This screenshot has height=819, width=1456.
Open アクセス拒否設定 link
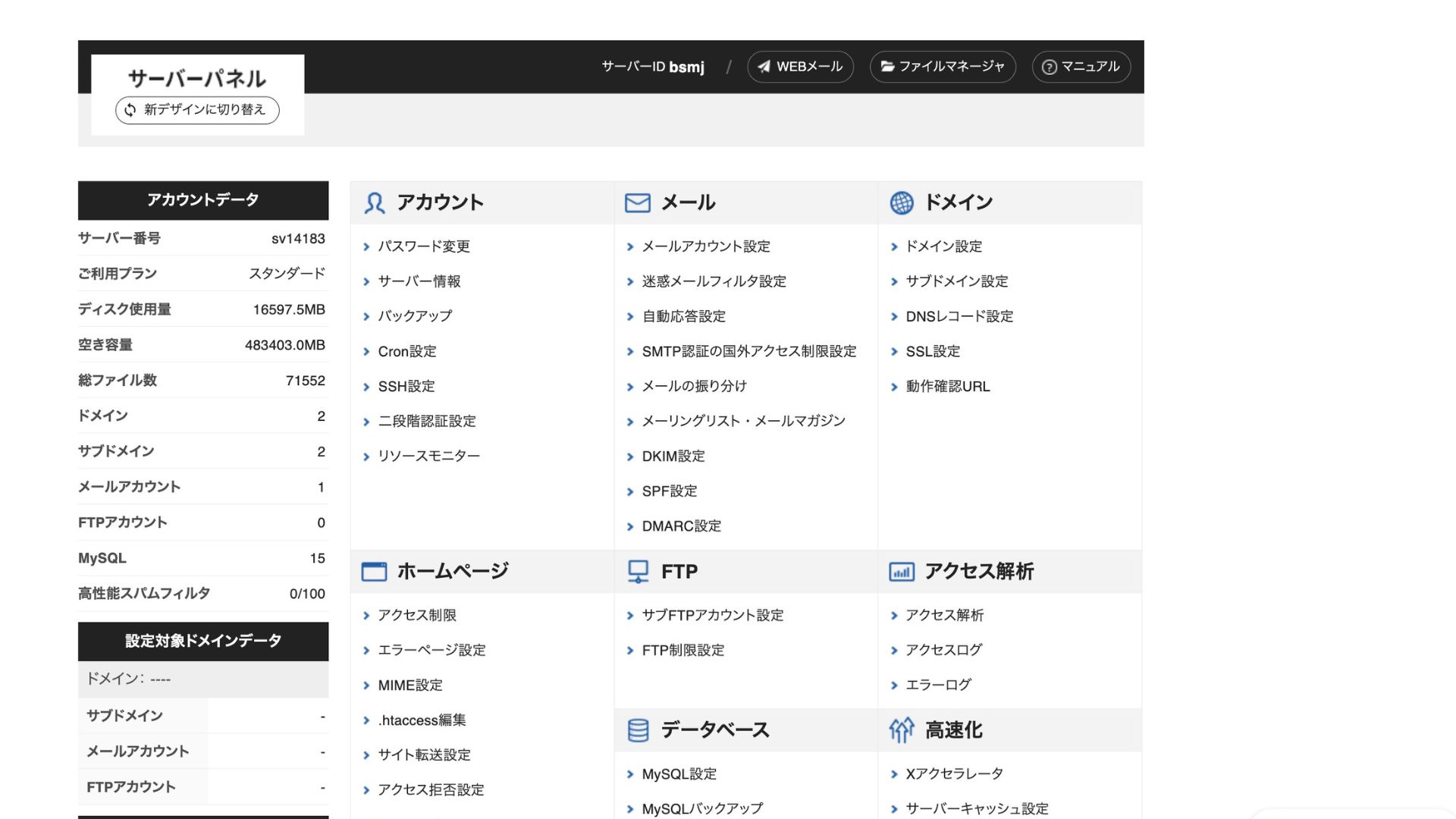[431, 789]
